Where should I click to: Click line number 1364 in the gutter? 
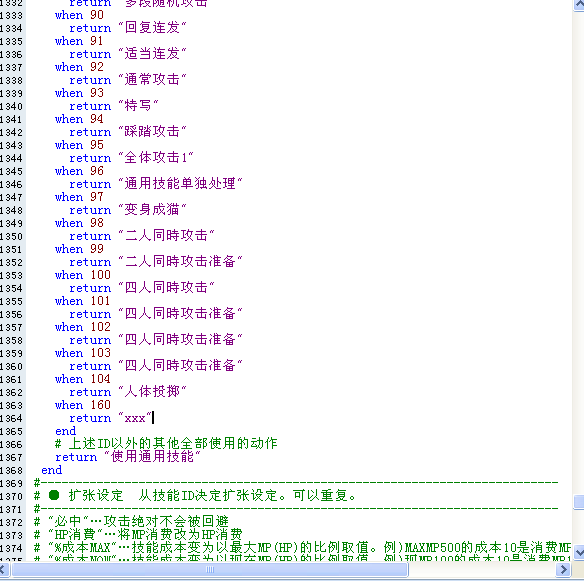11,419
